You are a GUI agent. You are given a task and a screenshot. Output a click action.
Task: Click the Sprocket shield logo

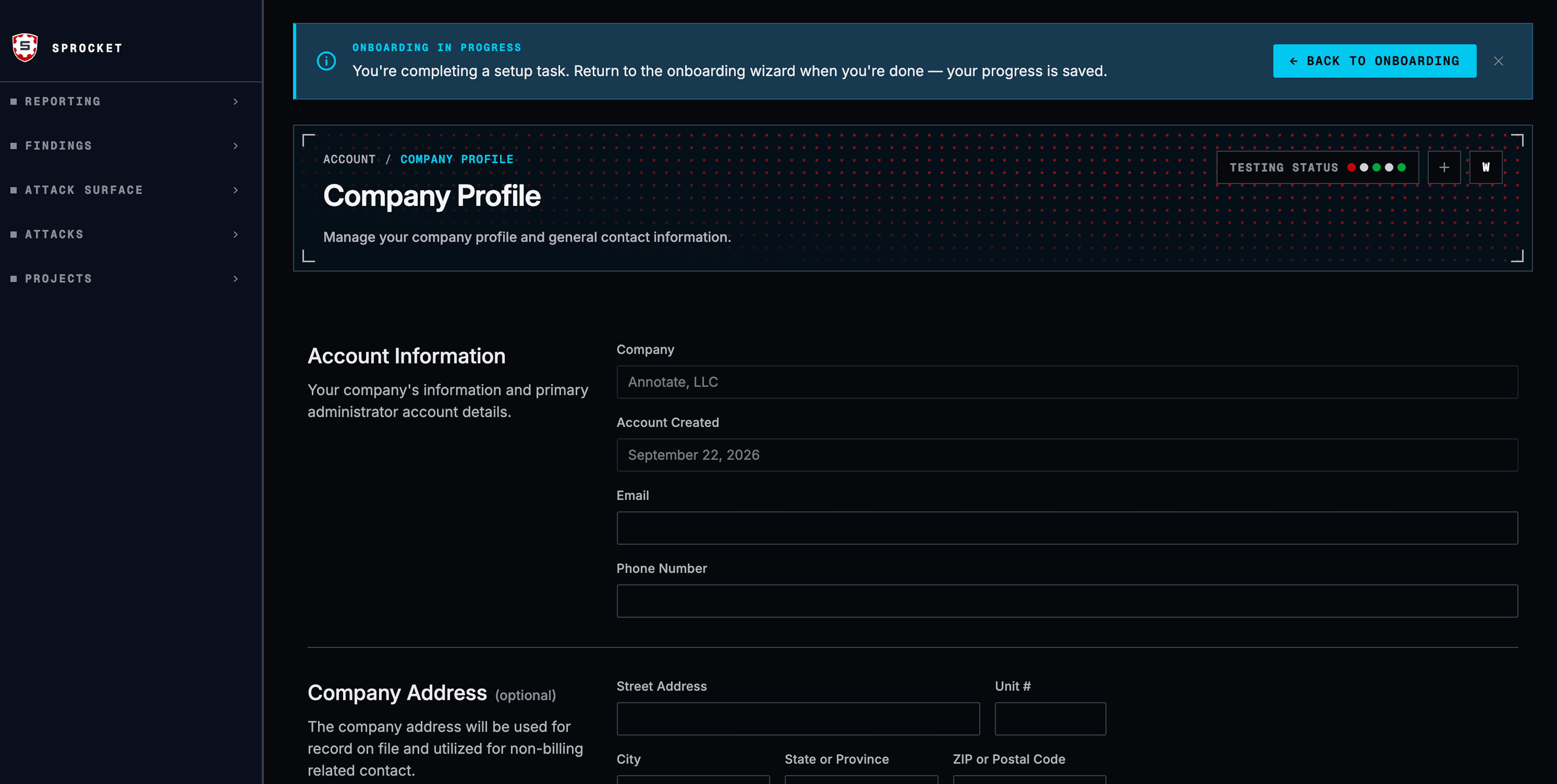[25, 48]
